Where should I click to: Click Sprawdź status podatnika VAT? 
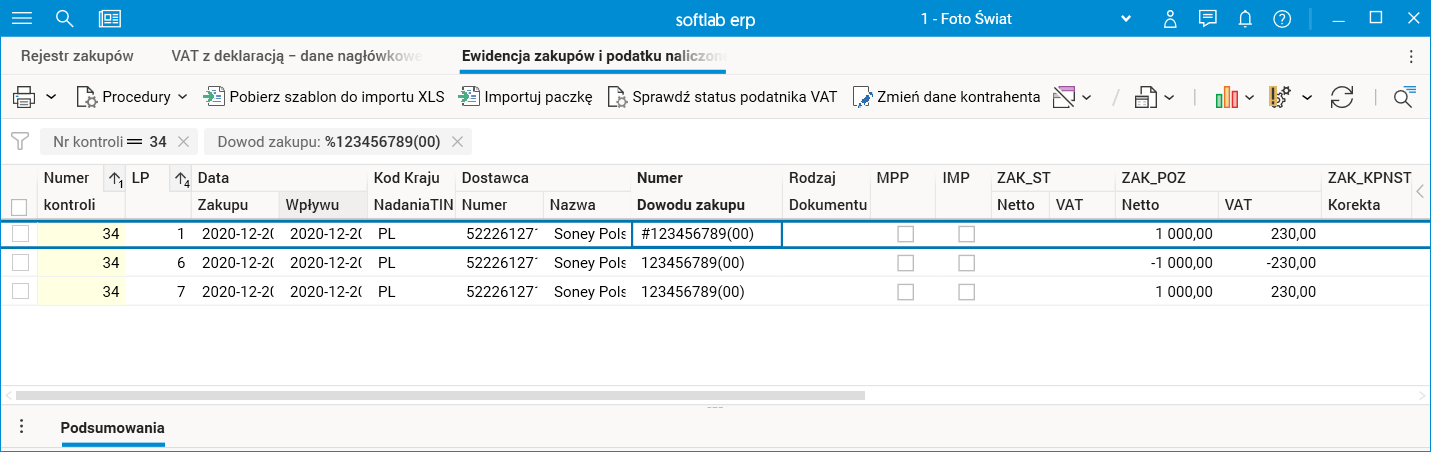coord(723,97)
